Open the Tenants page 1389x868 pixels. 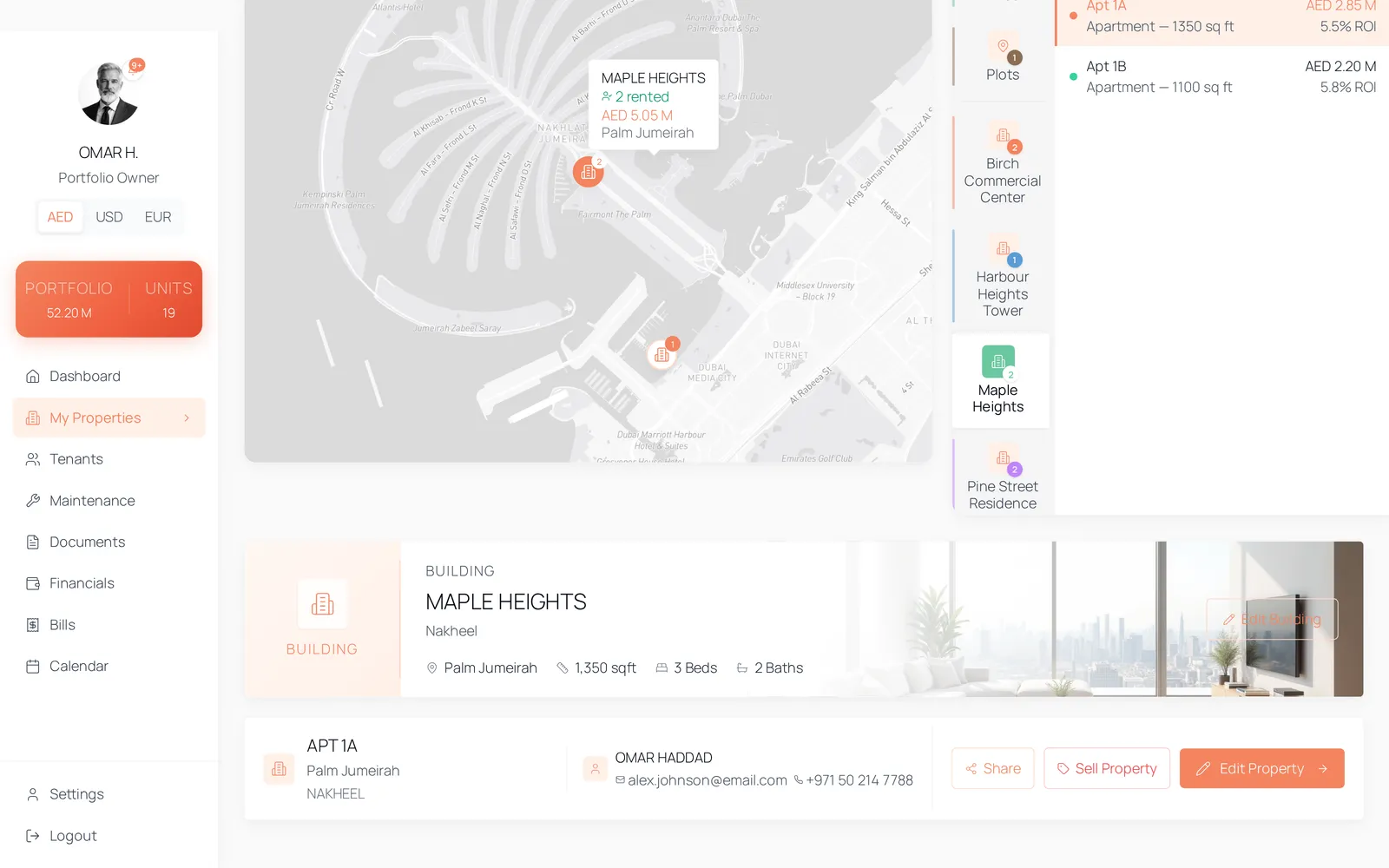(x=109, y=459)
